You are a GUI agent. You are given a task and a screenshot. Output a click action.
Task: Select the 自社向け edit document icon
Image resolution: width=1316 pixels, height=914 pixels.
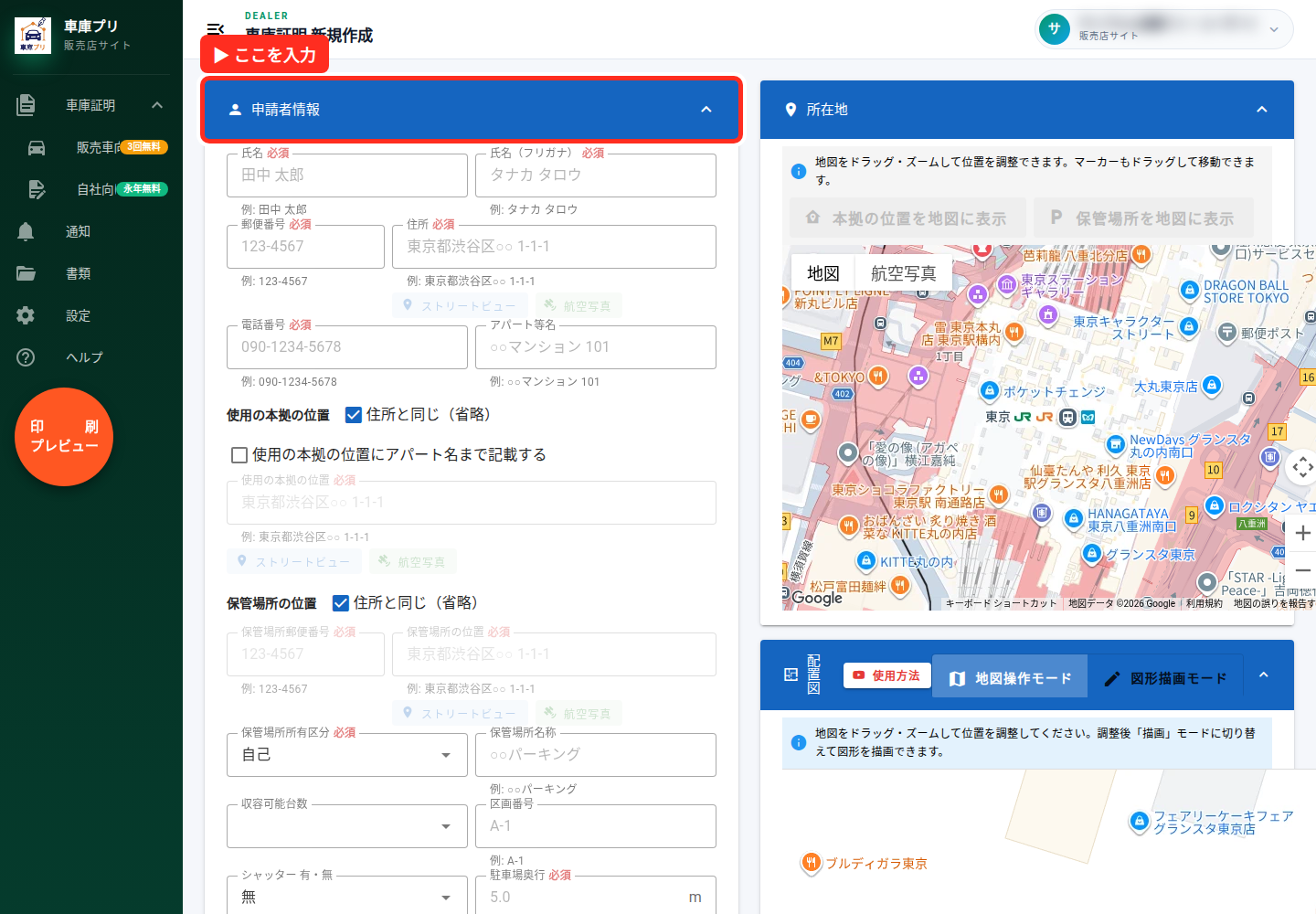(x=37, y=189)
